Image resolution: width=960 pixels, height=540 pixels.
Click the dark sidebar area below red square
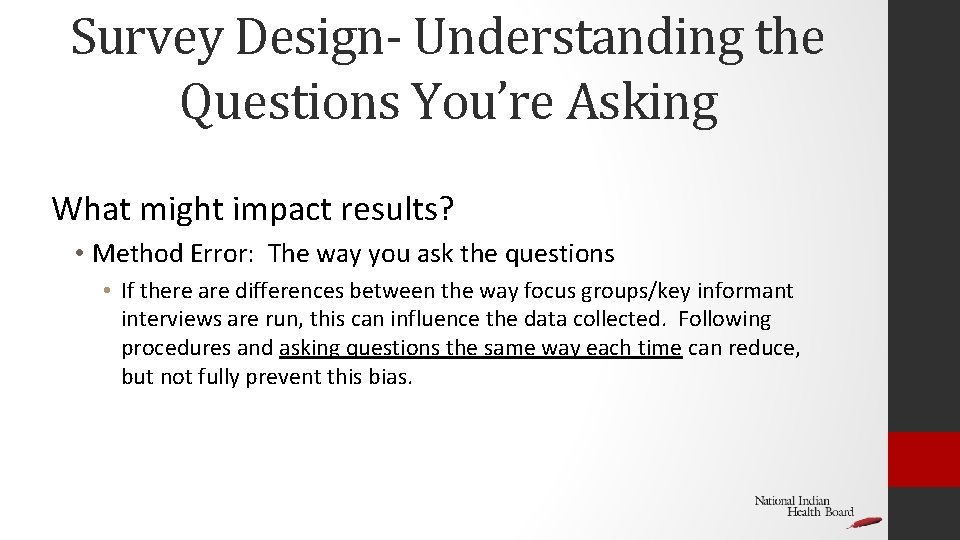coord(924,514)
